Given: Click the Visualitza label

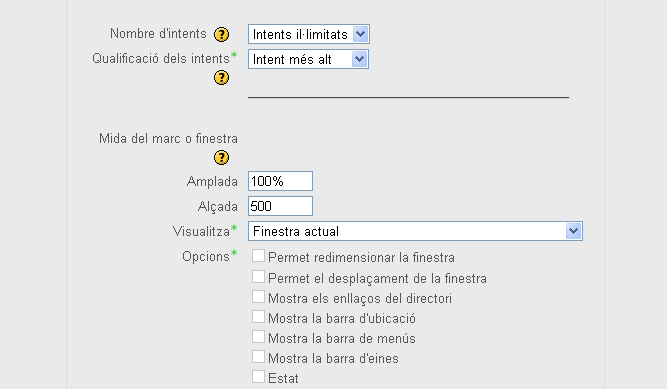Looking at the screenshot, I should (201, 232).
